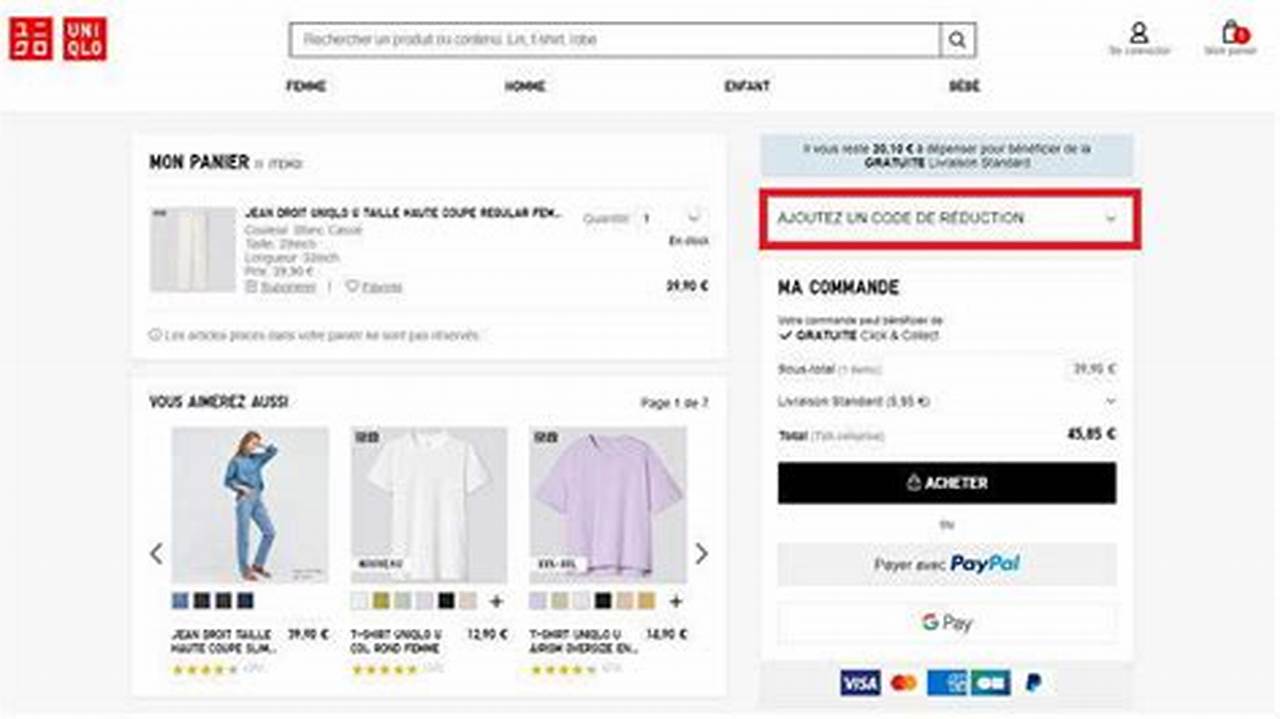The image size is (1280, 719).
Task: Click the search magnifier icon
Action: 957,40
